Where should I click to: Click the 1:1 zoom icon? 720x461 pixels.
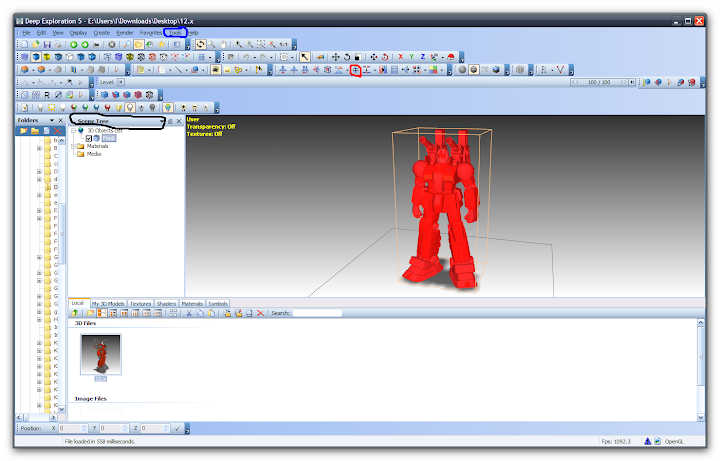283,45
